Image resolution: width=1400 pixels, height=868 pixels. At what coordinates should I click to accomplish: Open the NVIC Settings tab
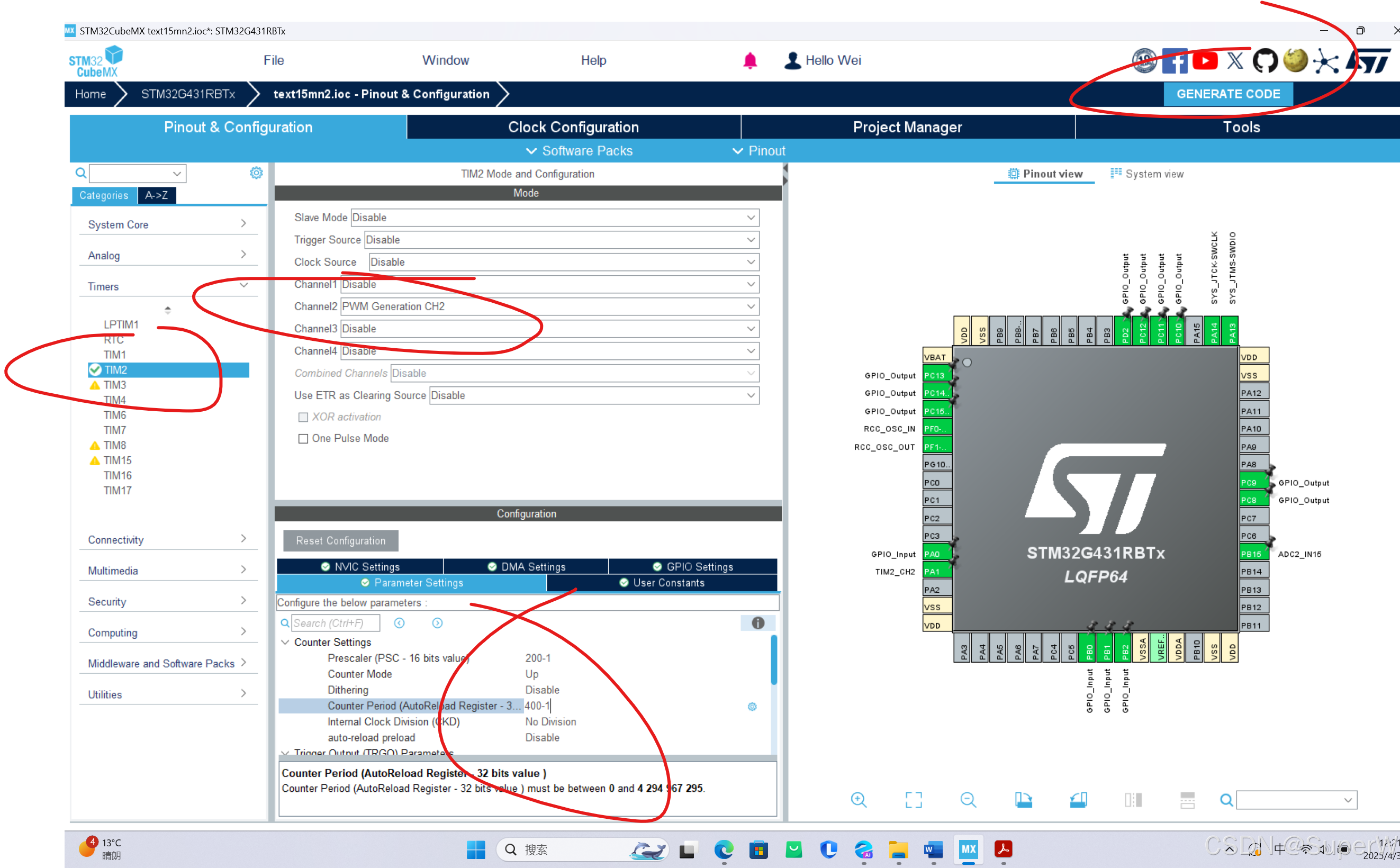point(360,567)
